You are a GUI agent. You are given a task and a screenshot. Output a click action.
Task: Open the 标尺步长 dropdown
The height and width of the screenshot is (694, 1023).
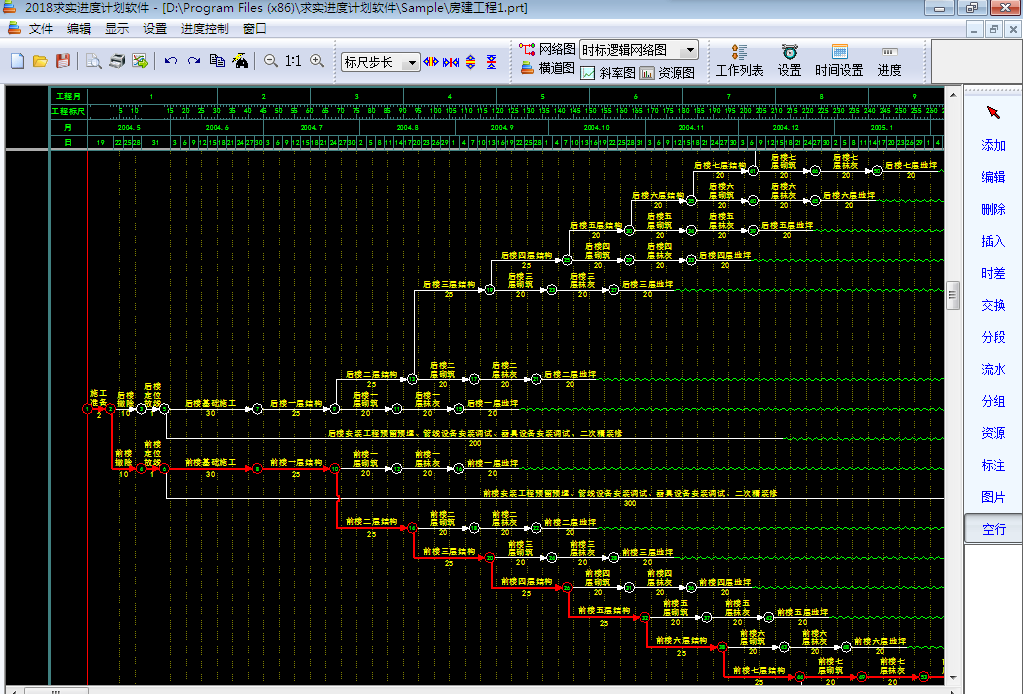(412, 63)
